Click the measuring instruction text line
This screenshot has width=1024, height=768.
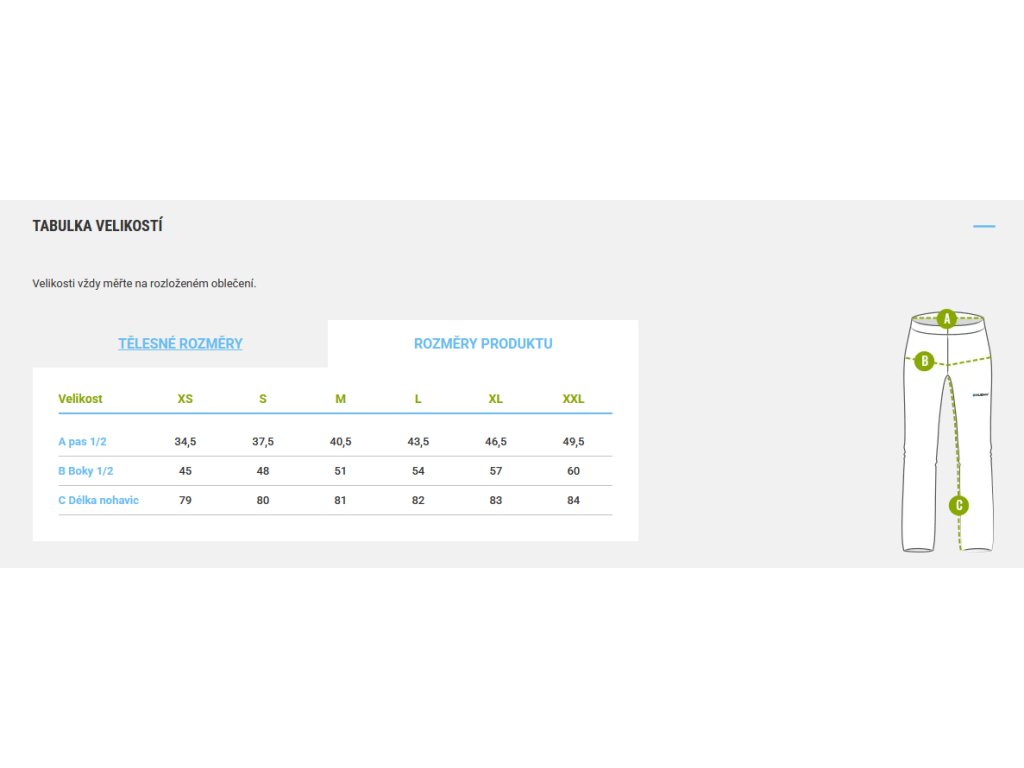[x=144, y=283]
